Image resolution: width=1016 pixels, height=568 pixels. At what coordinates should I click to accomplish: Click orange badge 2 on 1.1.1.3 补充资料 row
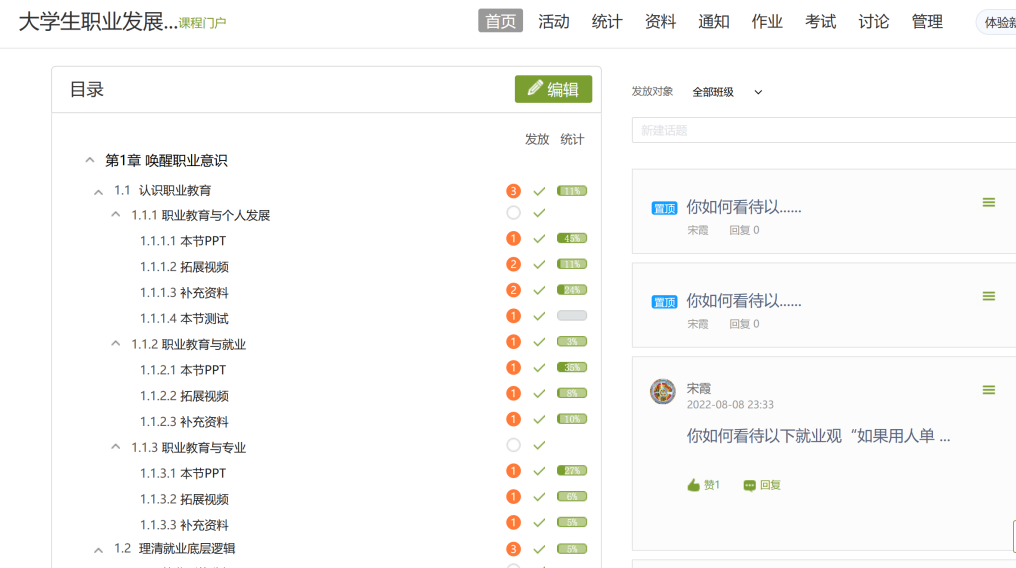(513, 290)
